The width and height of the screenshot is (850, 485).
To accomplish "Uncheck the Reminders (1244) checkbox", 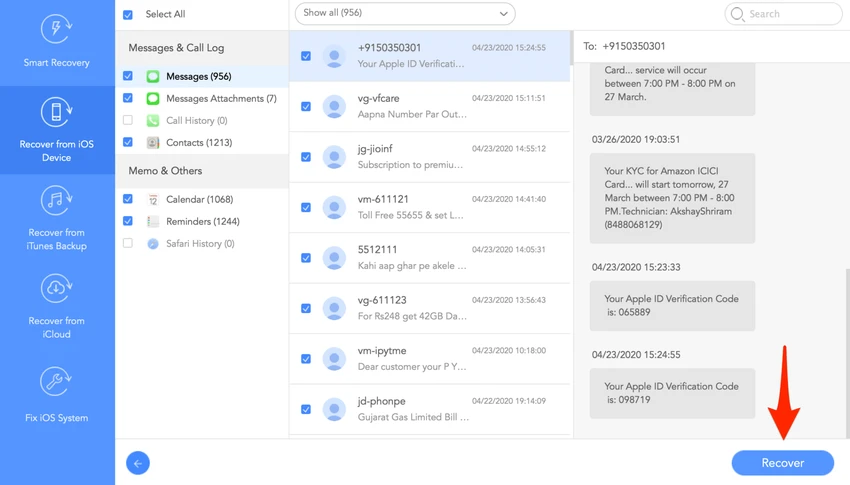I will point(128,221).
